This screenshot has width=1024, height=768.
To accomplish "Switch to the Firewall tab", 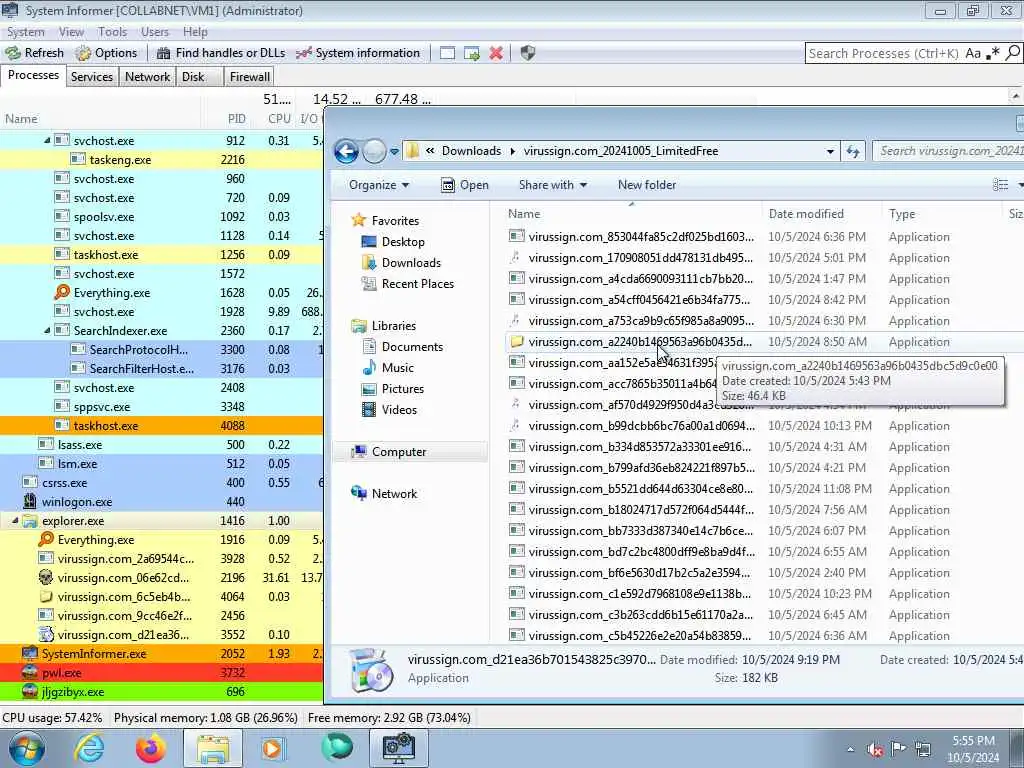I will coord(249,77).
